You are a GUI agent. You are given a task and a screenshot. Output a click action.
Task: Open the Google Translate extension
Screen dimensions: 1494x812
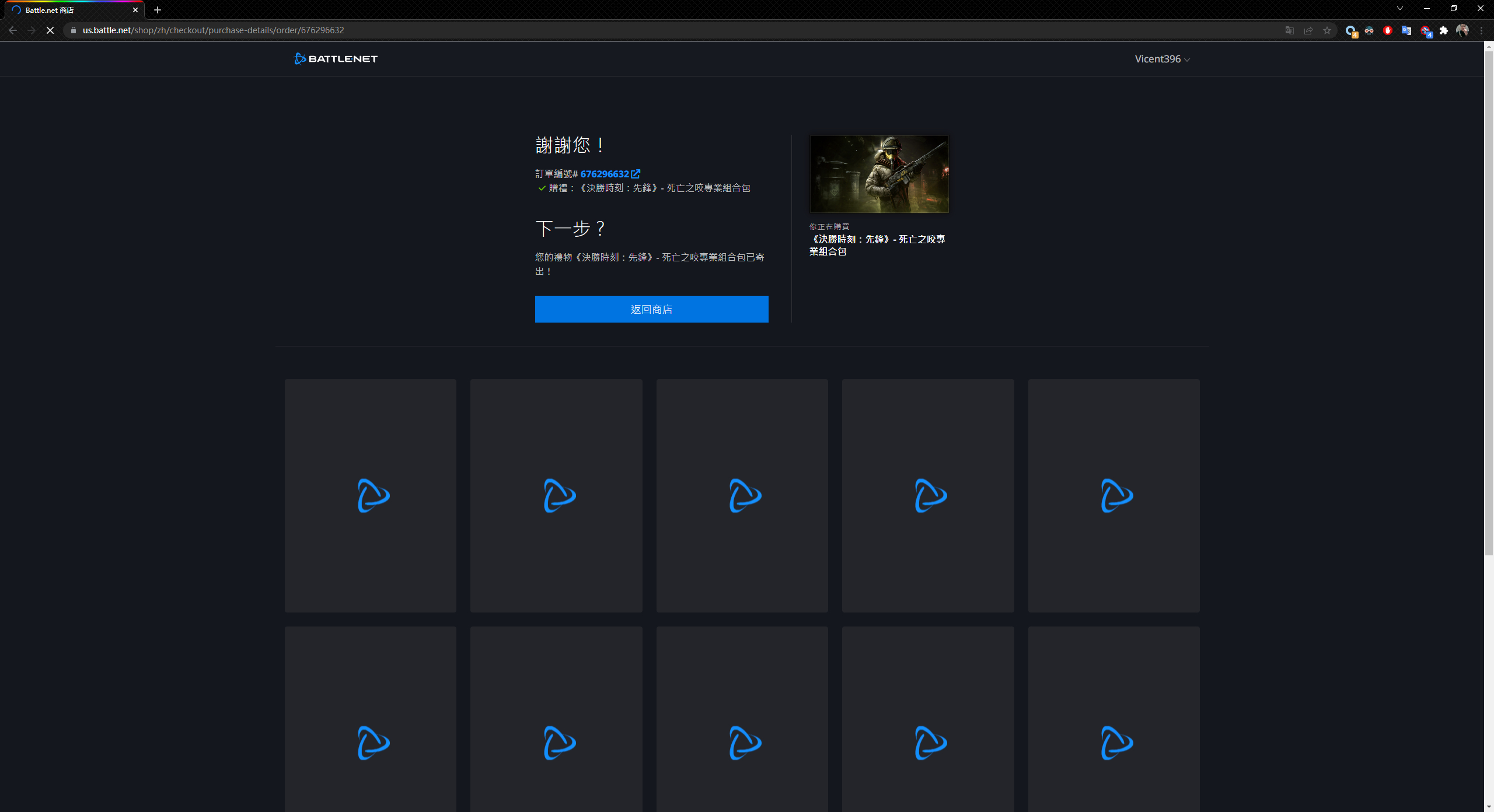coord(1406,30)
